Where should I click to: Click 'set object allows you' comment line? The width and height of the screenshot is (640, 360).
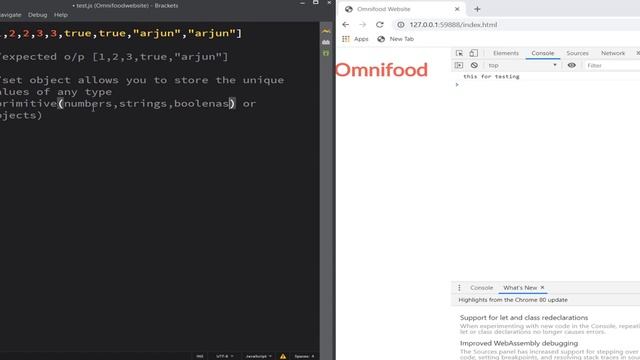[x=142, y=80]
